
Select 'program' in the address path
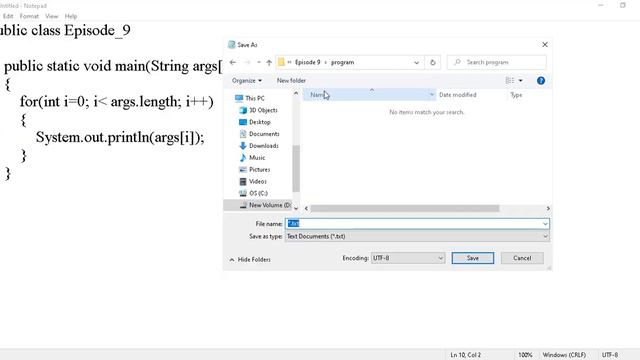coord(342,62)
